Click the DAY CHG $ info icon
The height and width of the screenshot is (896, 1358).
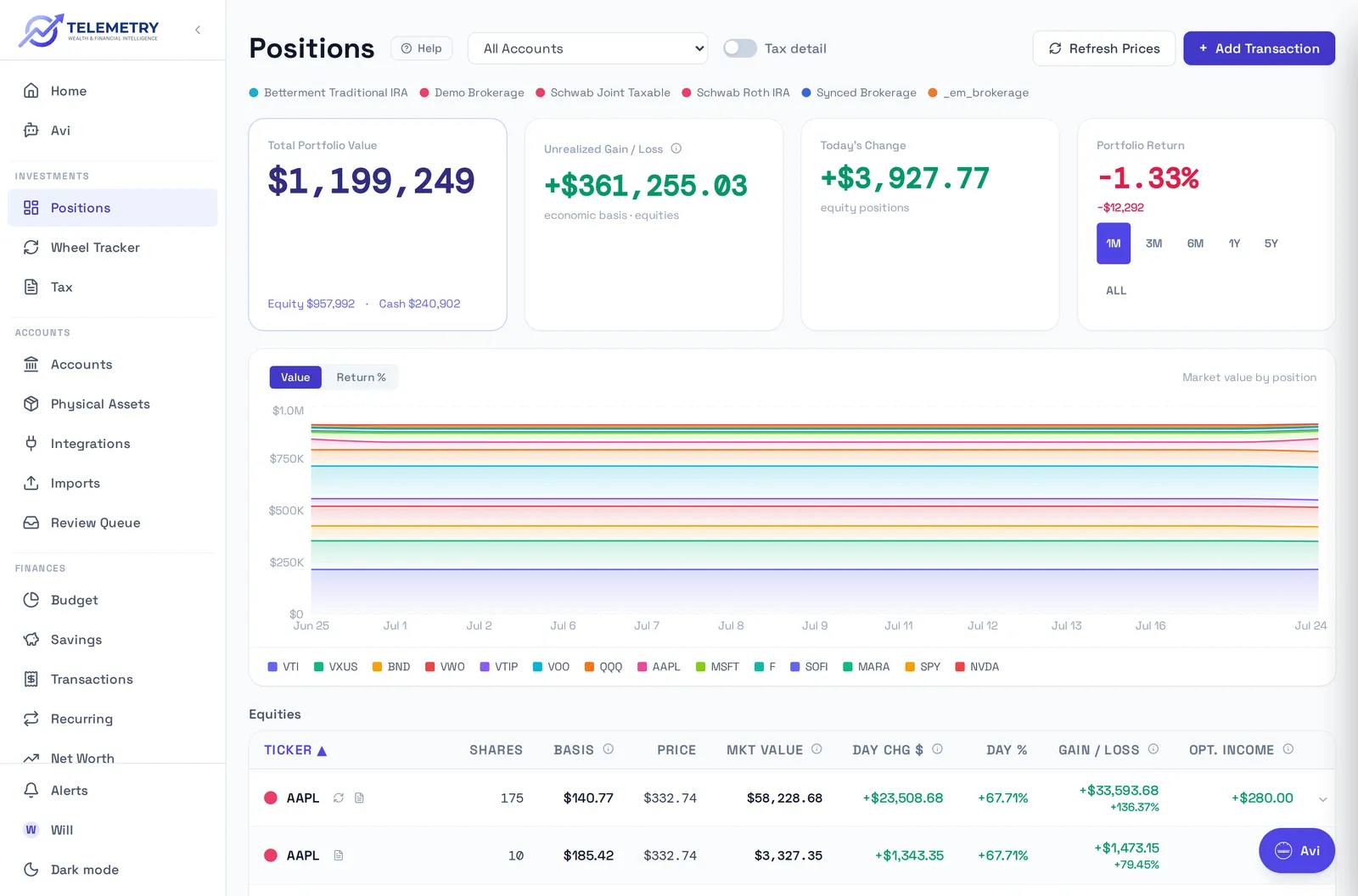coord(938,749)
